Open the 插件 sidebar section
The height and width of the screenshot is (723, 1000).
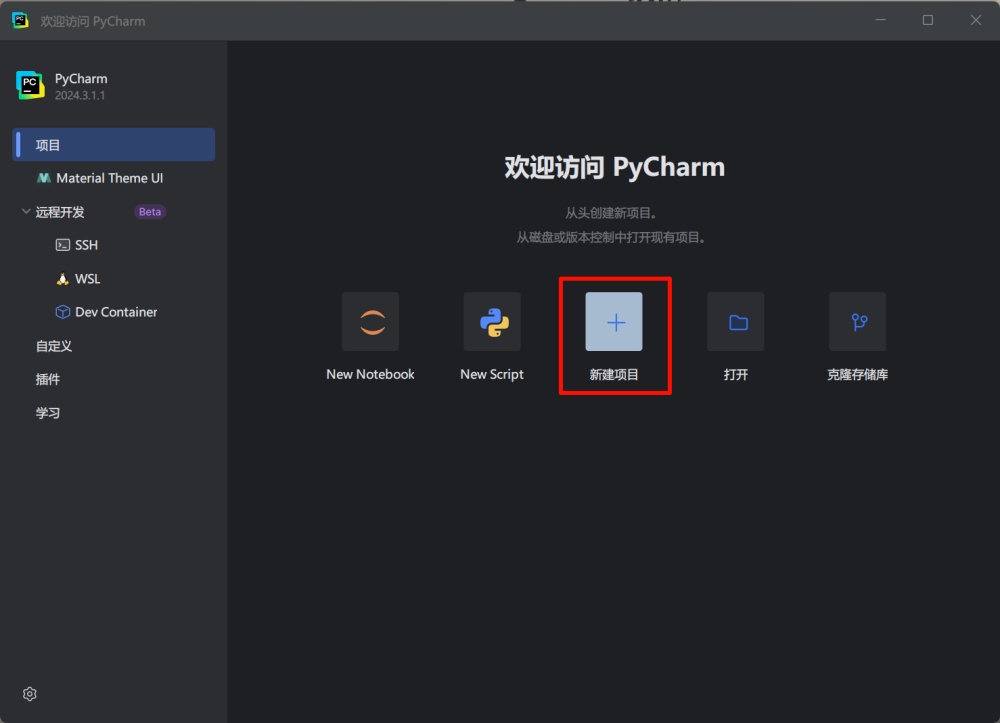(x=48, y=379)
